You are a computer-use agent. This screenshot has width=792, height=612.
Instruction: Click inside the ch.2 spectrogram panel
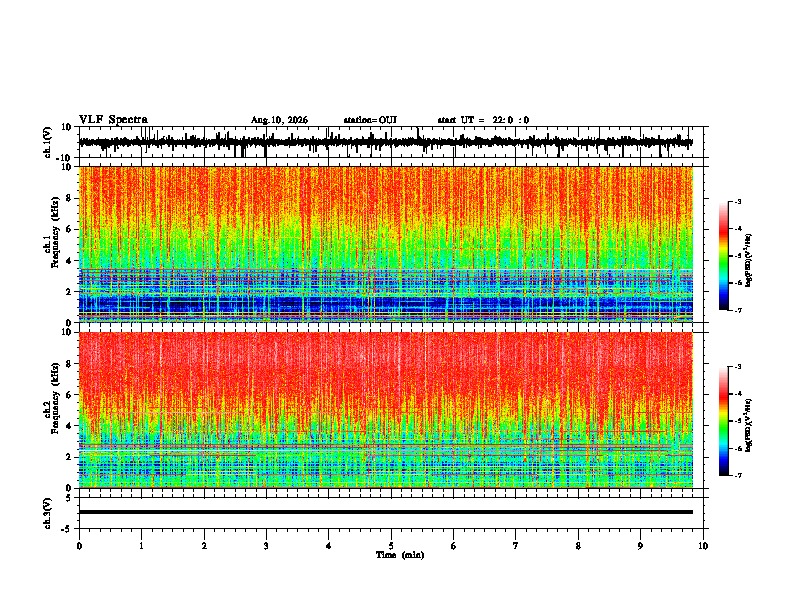point(385,410)
